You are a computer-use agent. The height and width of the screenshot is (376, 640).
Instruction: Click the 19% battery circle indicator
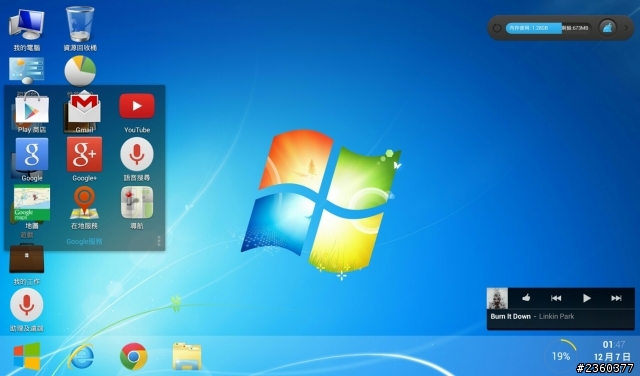click(561, 356)
